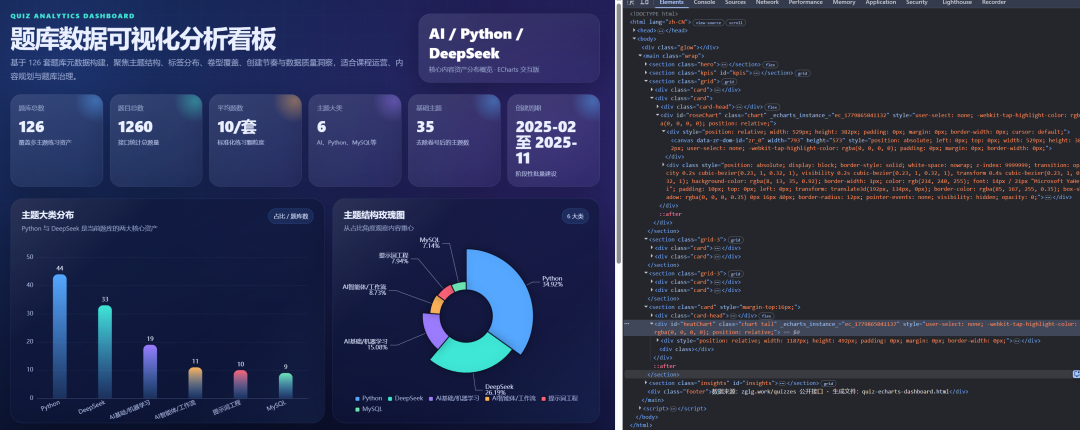Open the three-dot menu left of the heatChart row

tap(627, 323)
